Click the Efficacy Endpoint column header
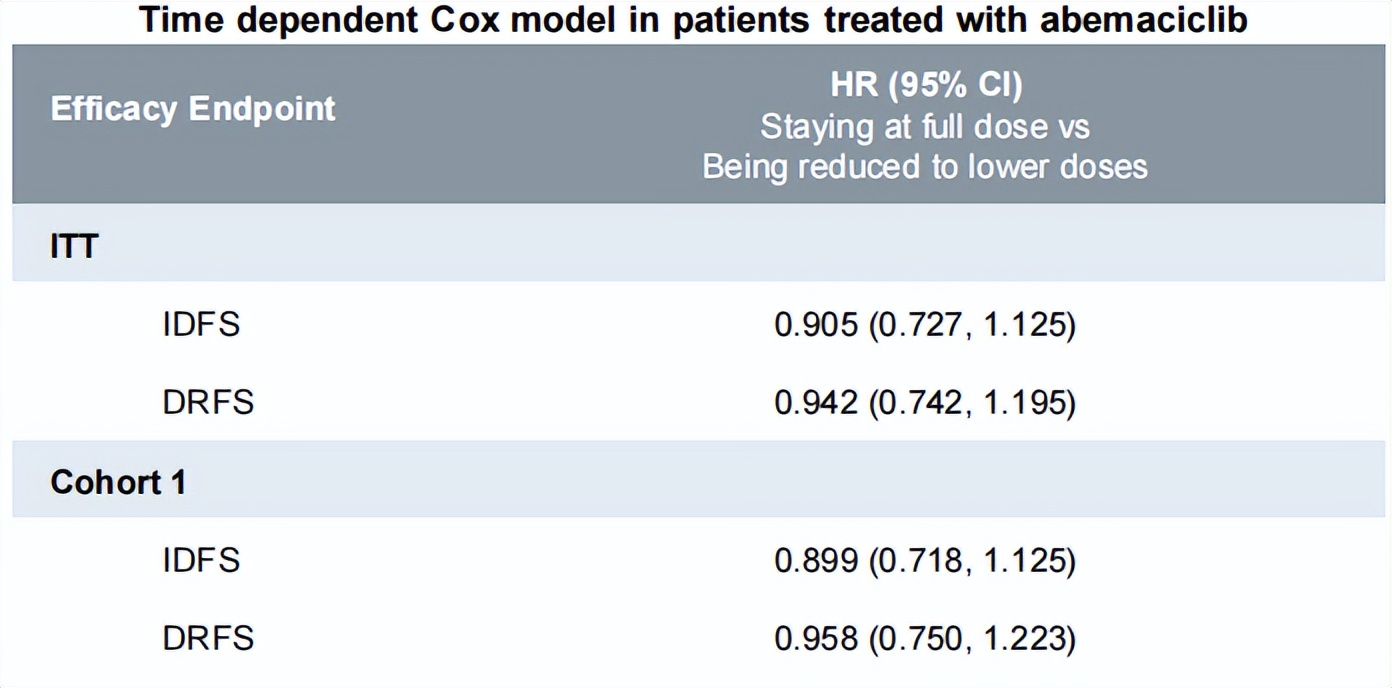The width and height of the screenshot is (1392, 688). click(x=193, y=109)
